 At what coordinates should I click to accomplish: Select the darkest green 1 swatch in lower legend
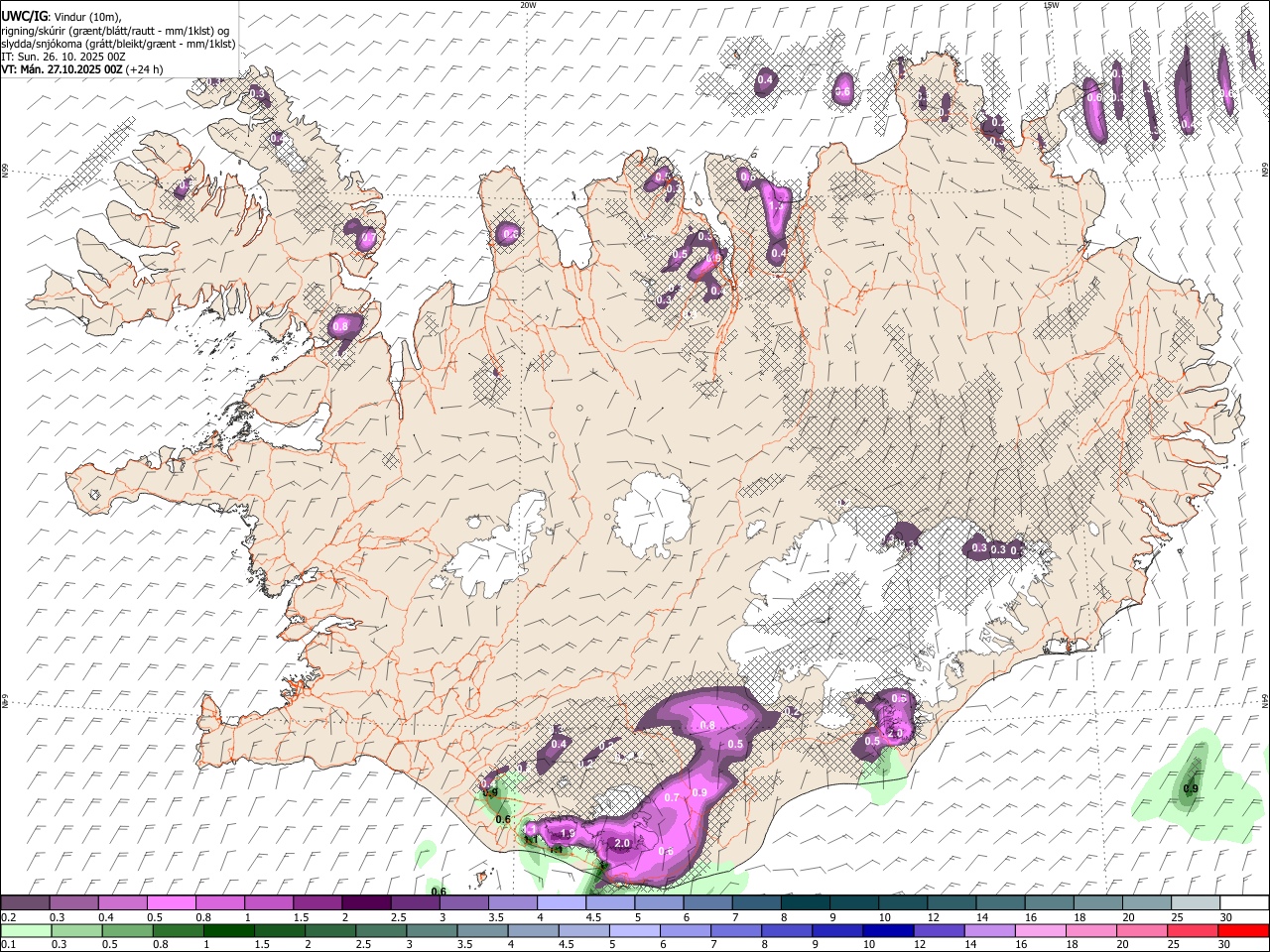(x=229, y=930)
